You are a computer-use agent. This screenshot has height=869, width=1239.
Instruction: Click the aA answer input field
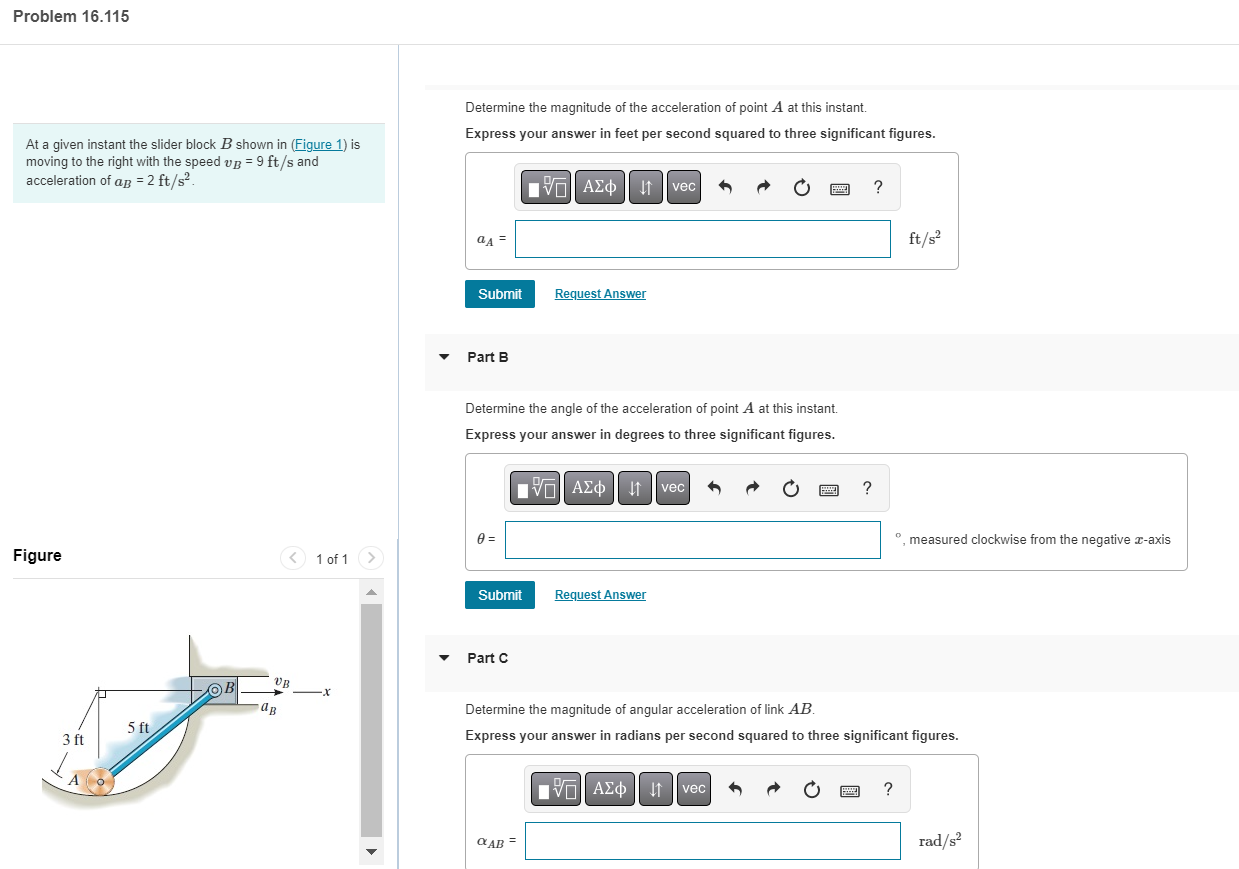(702, 238)
